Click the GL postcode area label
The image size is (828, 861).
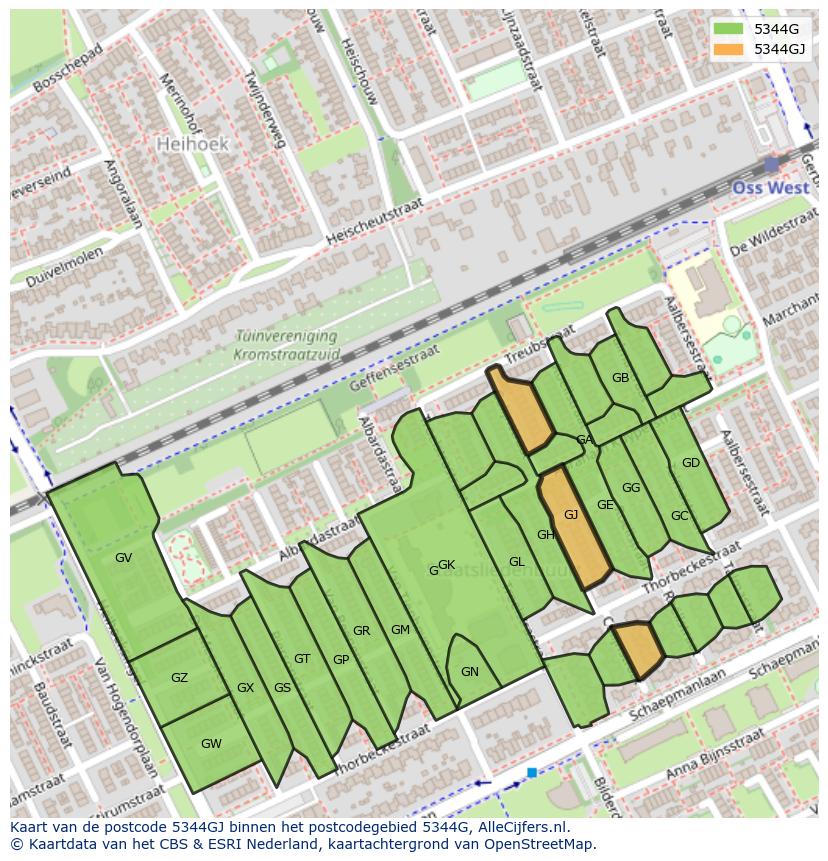click(516, 562)
